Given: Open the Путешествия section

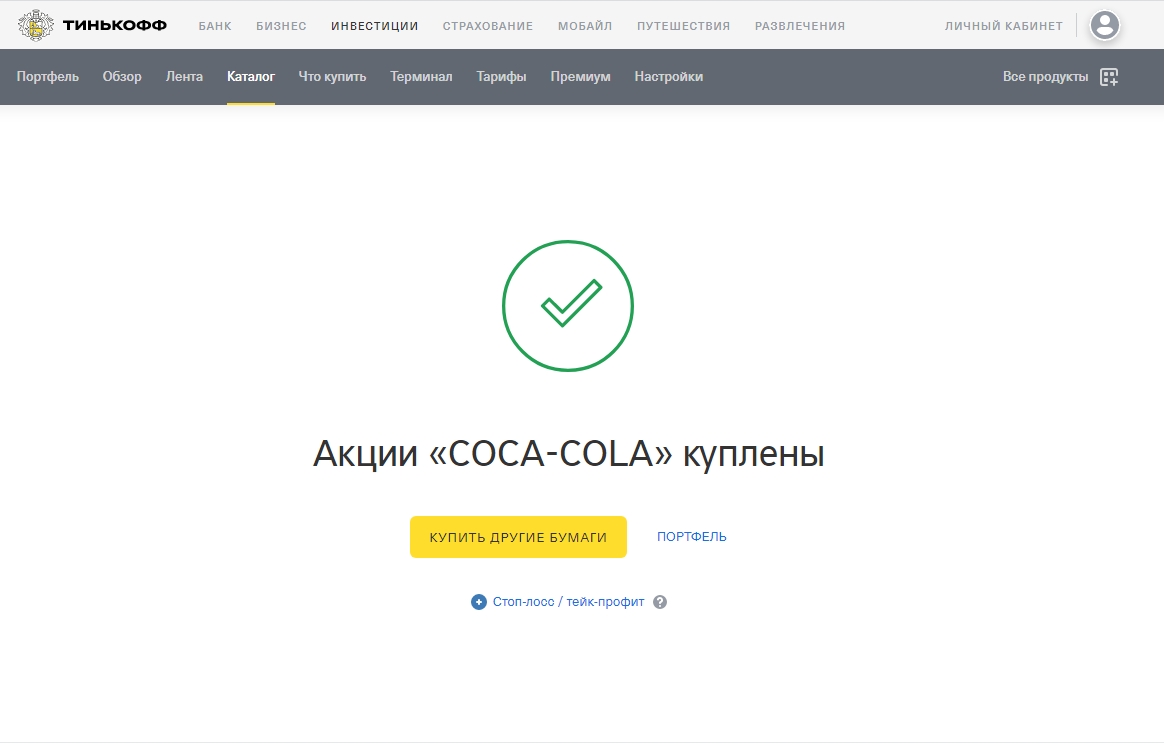Looking at the screenshot, I should (684, 26).
